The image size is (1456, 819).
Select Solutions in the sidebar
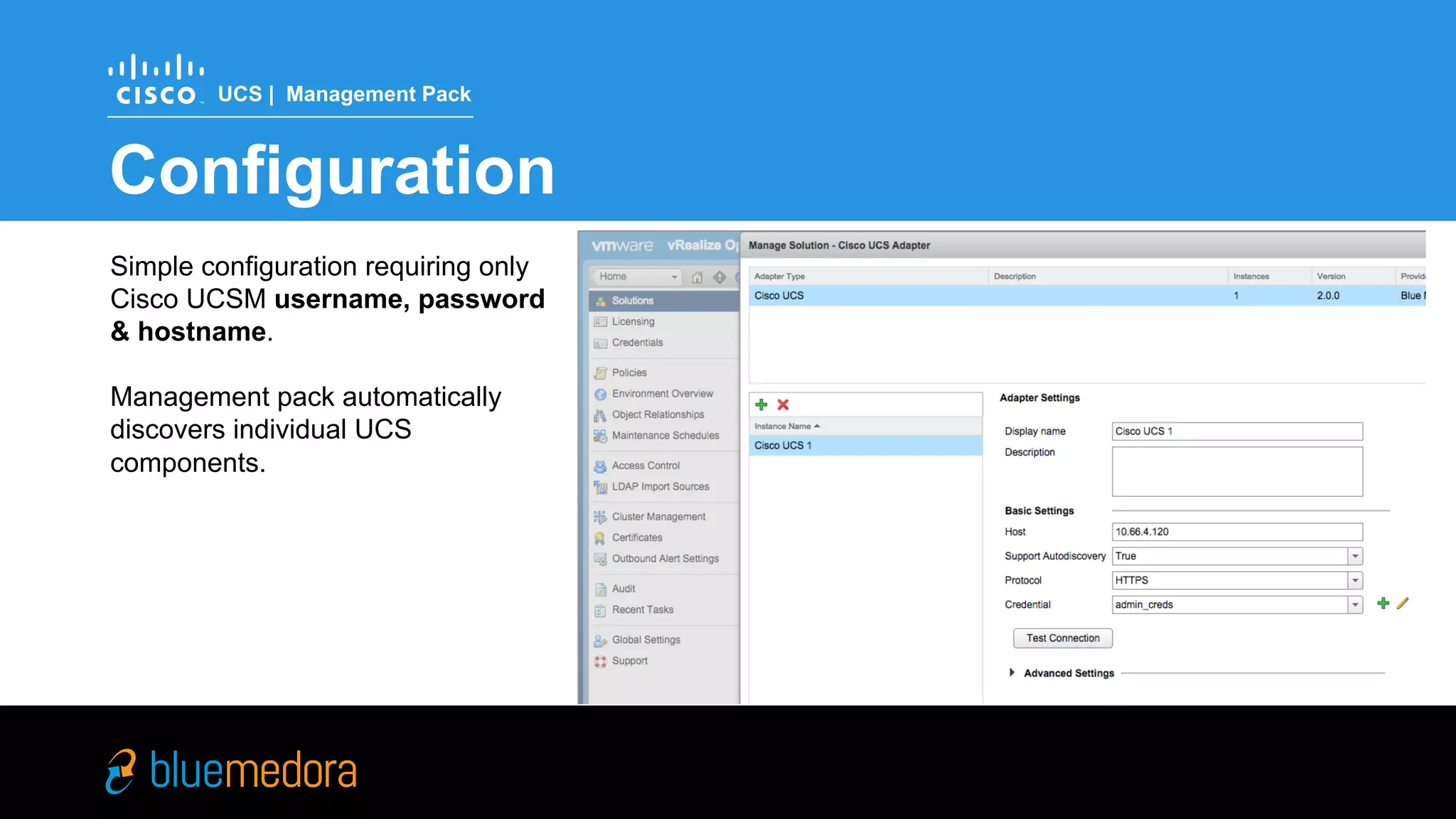coord(664,301)
